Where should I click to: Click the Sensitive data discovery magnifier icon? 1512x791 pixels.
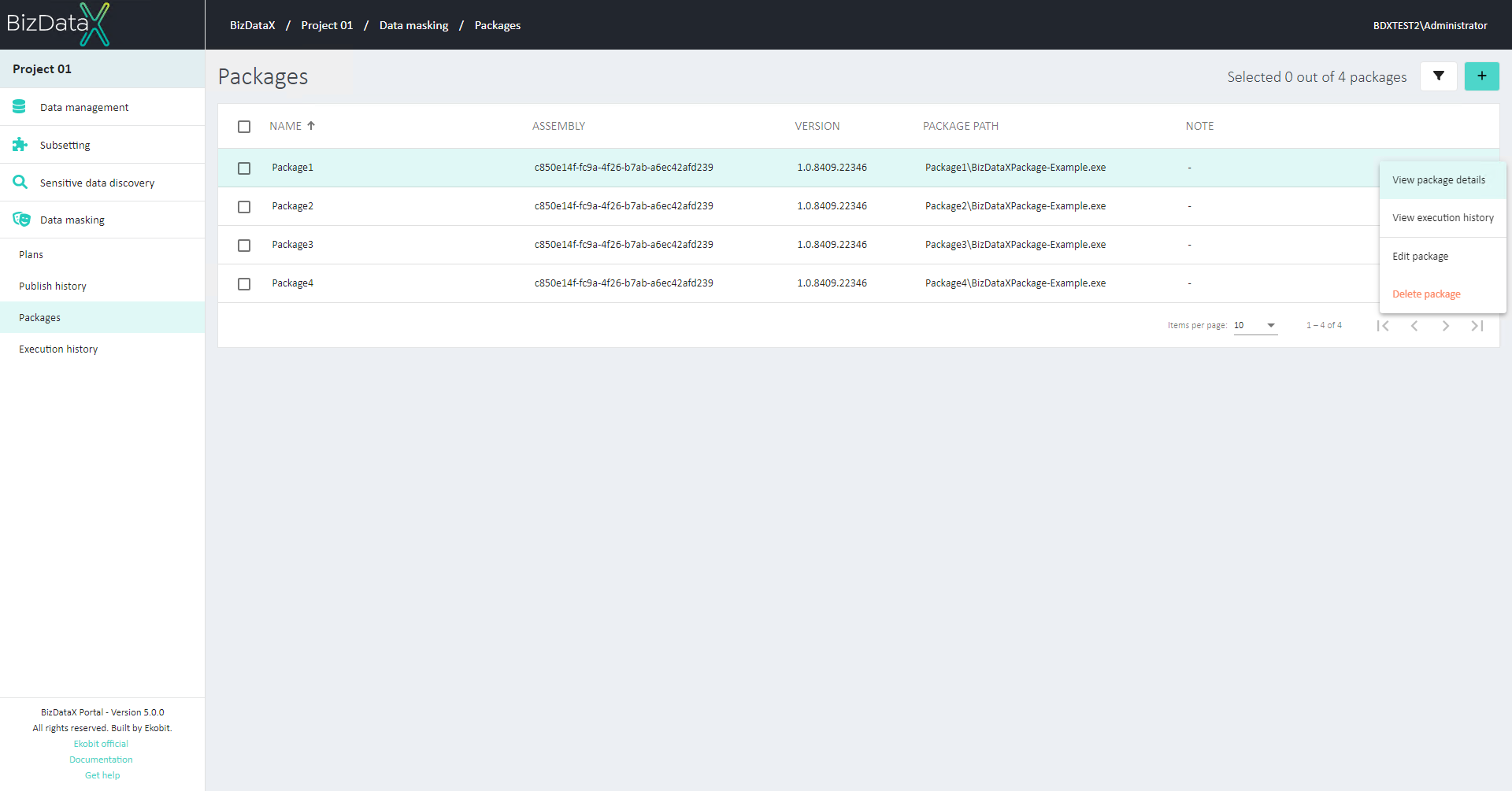pos(20,182)
